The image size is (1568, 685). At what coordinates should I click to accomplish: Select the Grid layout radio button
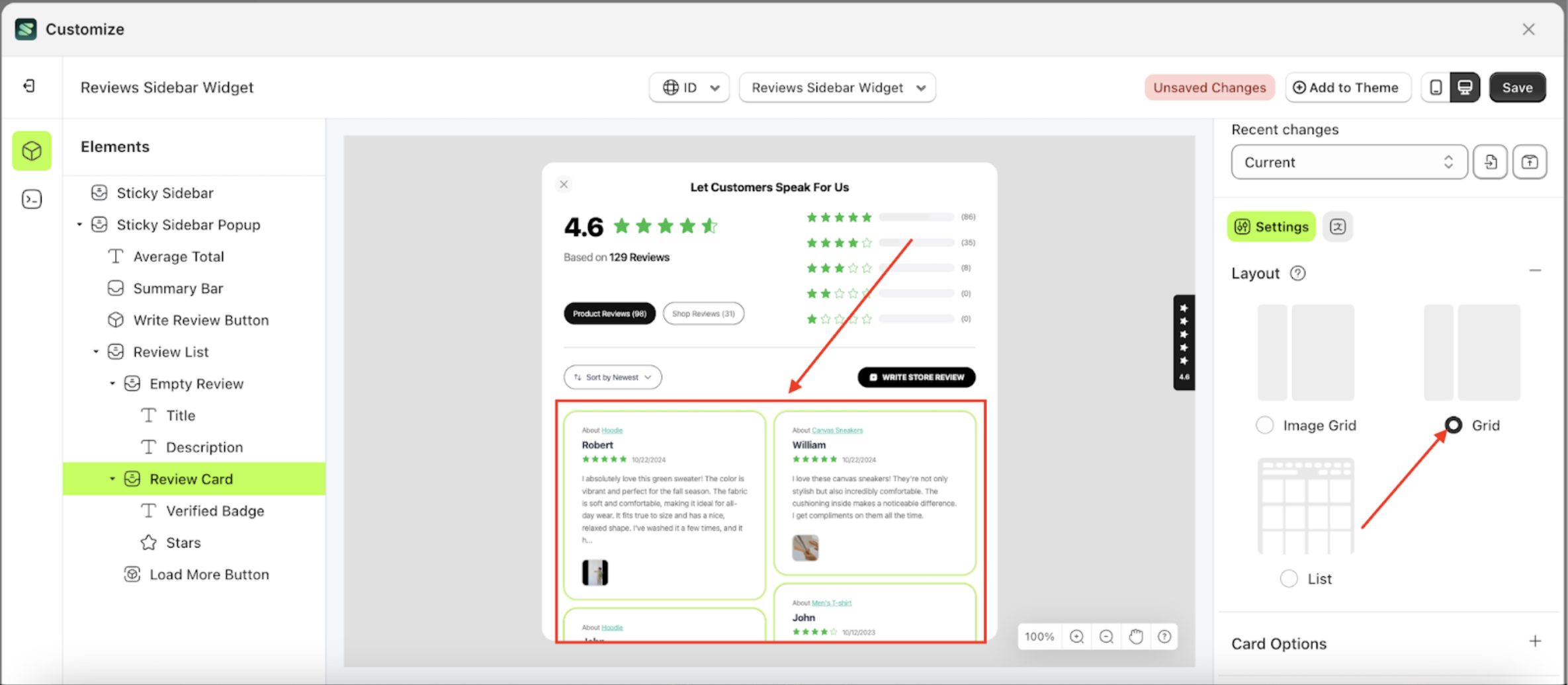1453,425
